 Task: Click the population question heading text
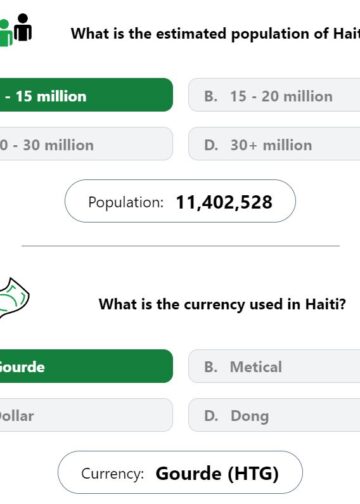215,34
